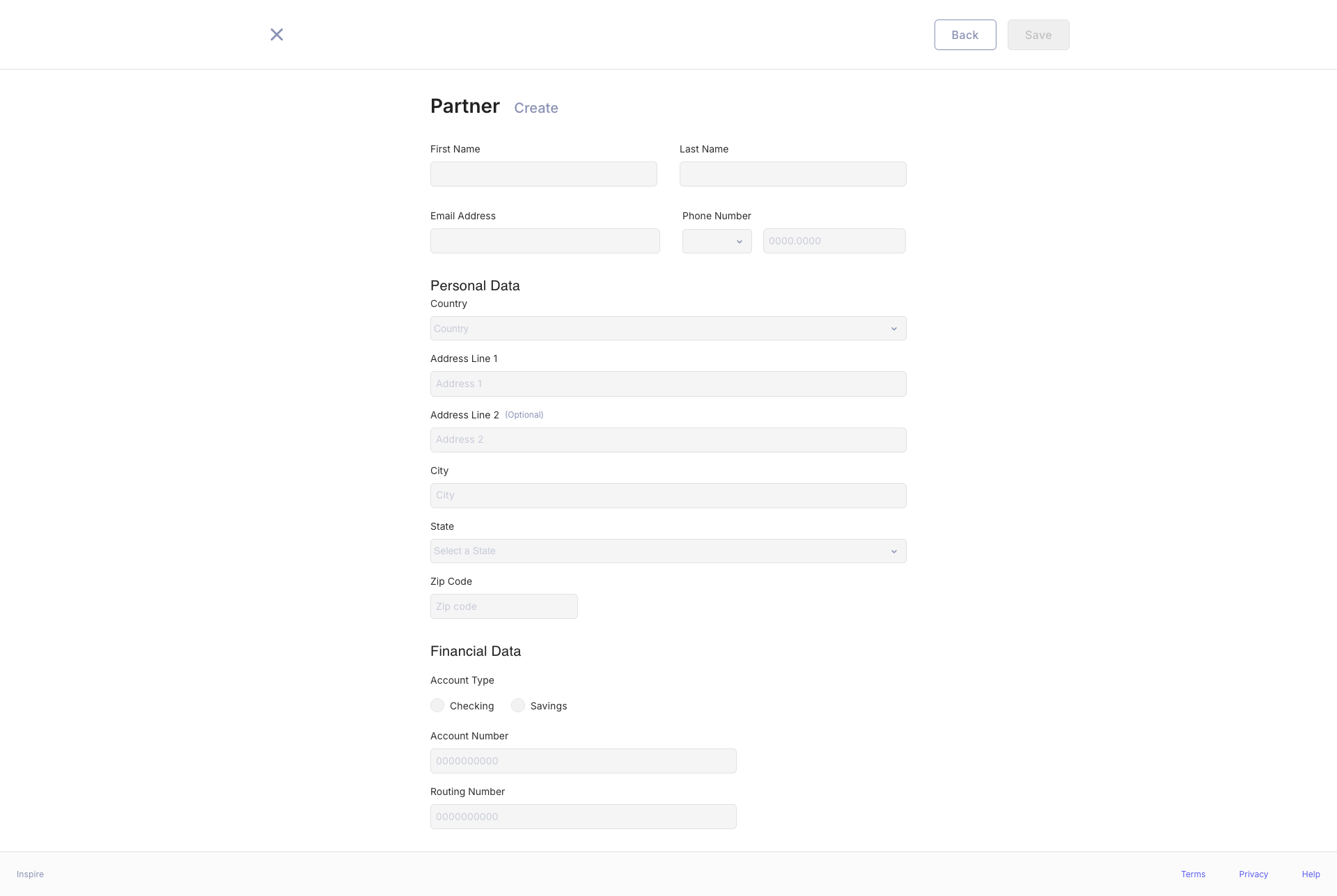Focus the City input field
This screenshot has height=896, width=1337.
(668, 496)
